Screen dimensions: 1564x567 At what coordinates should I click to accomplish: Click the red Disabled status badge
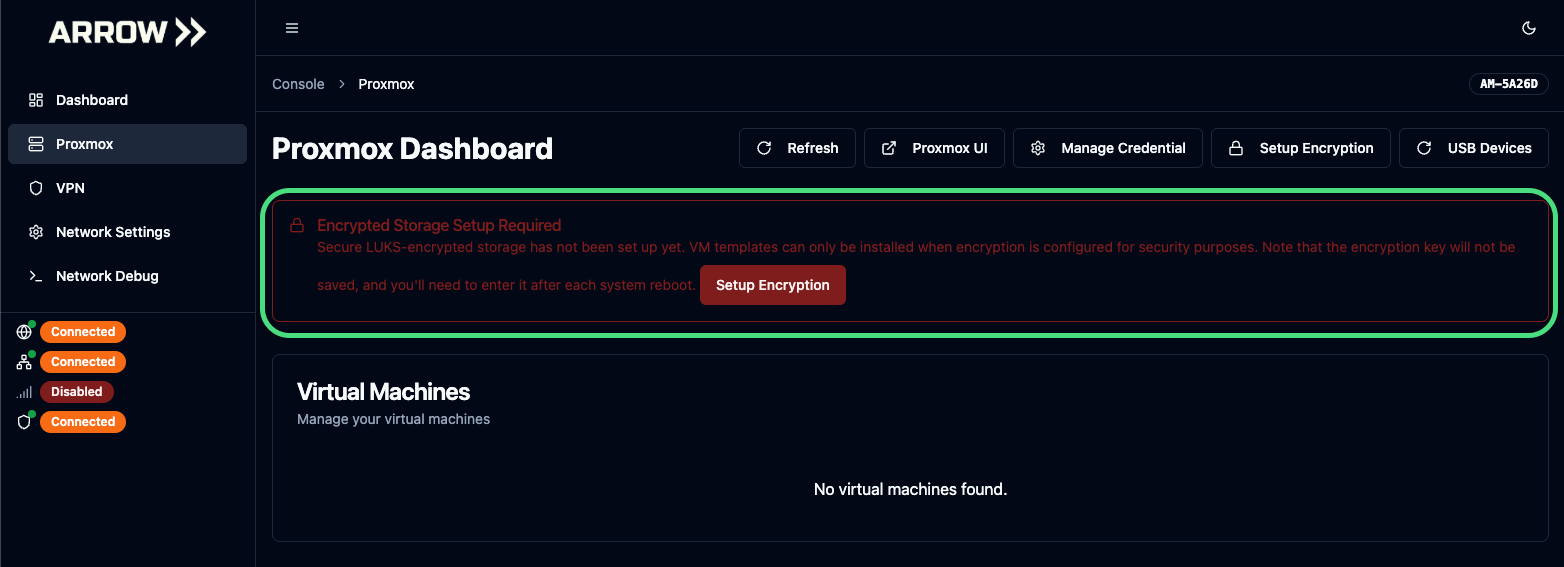pos(77,392)
